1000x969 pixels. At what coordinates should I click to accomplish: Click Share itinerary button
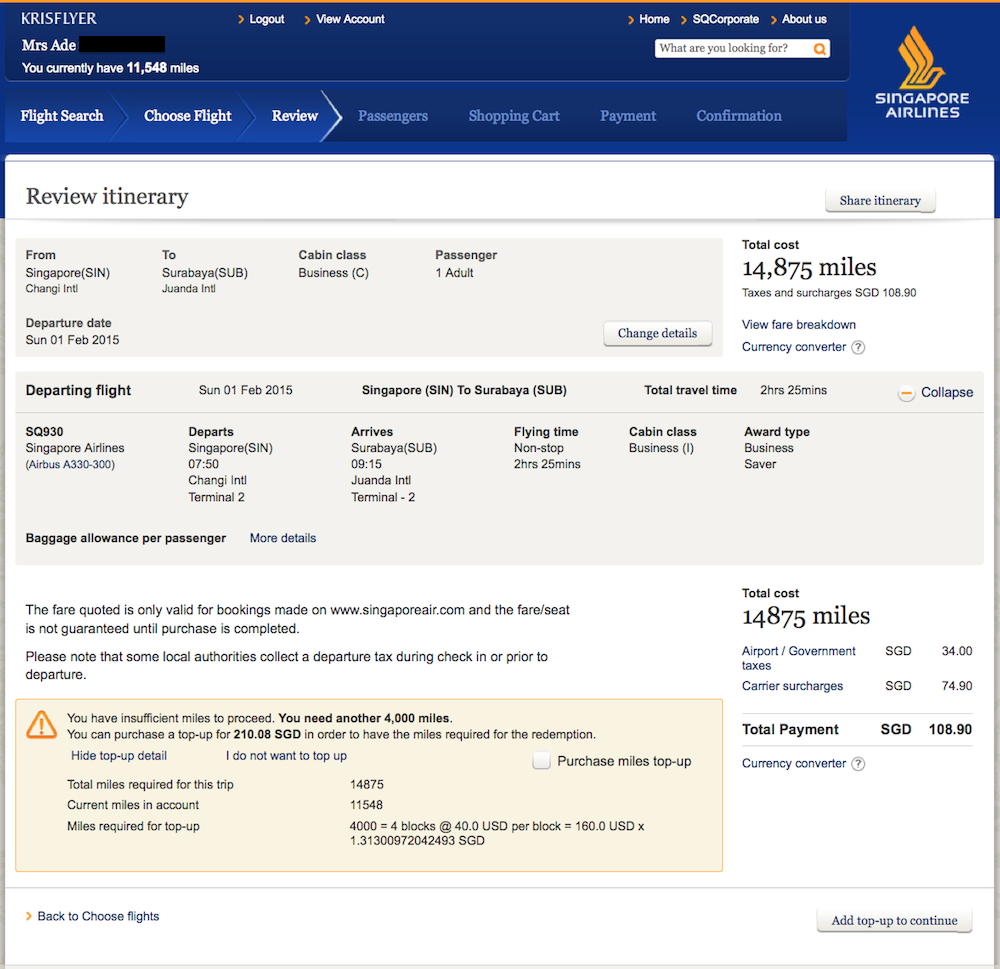click(x=880, y=200)
